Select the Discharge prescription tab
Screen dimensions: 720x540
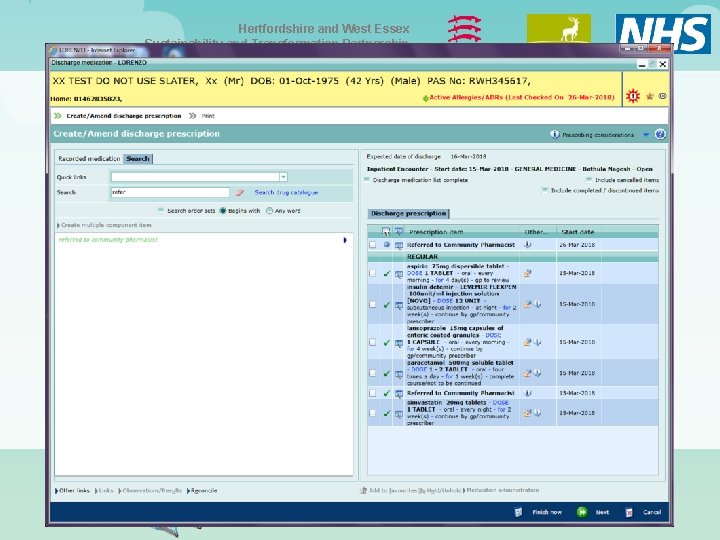tap(408, 214)
